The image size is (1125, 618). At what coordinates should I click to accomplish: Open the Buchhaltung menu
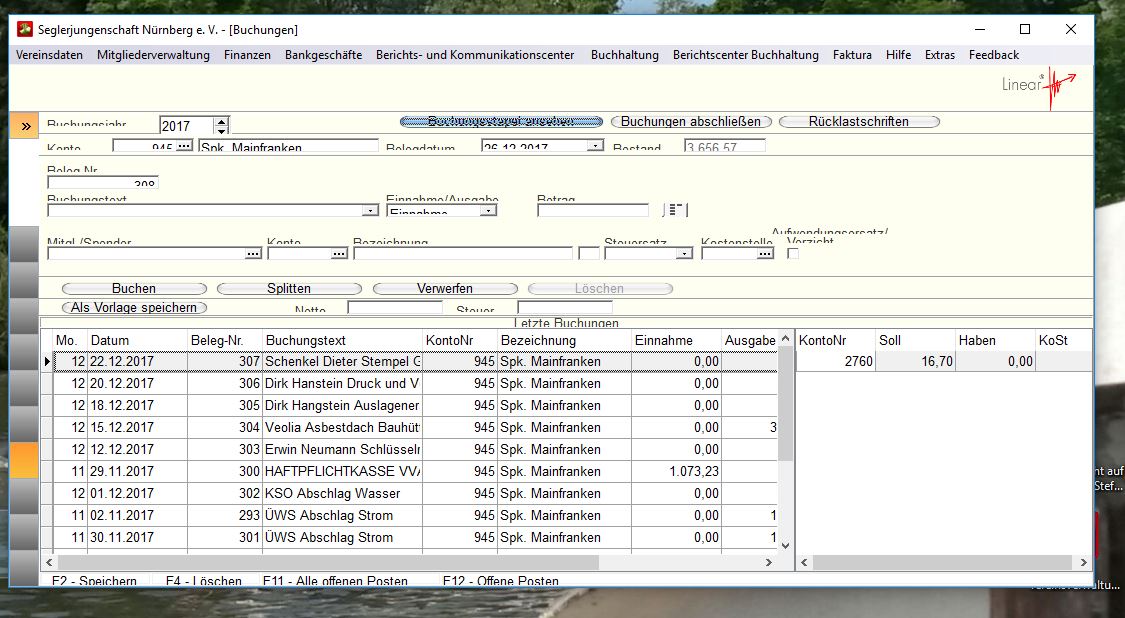point(624,55)
